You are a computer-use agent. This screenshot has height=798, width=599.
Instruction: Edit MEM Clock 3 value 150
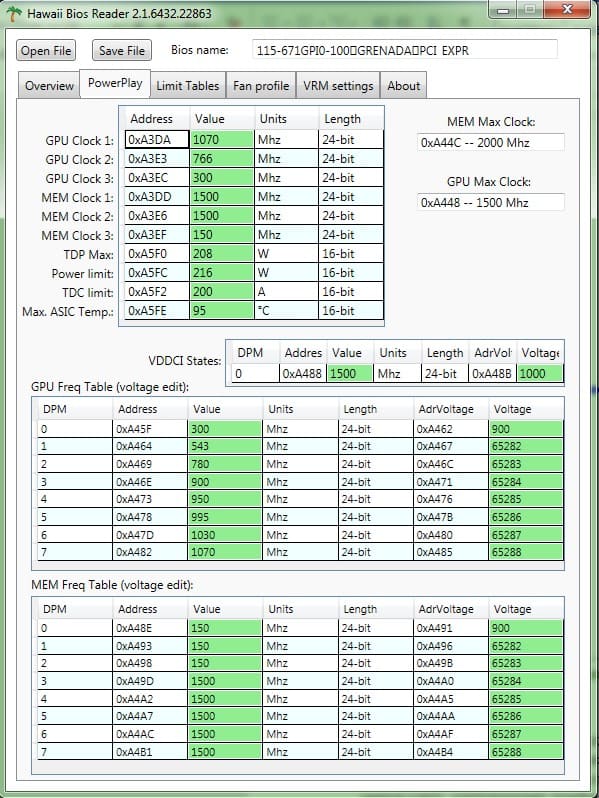221,235
